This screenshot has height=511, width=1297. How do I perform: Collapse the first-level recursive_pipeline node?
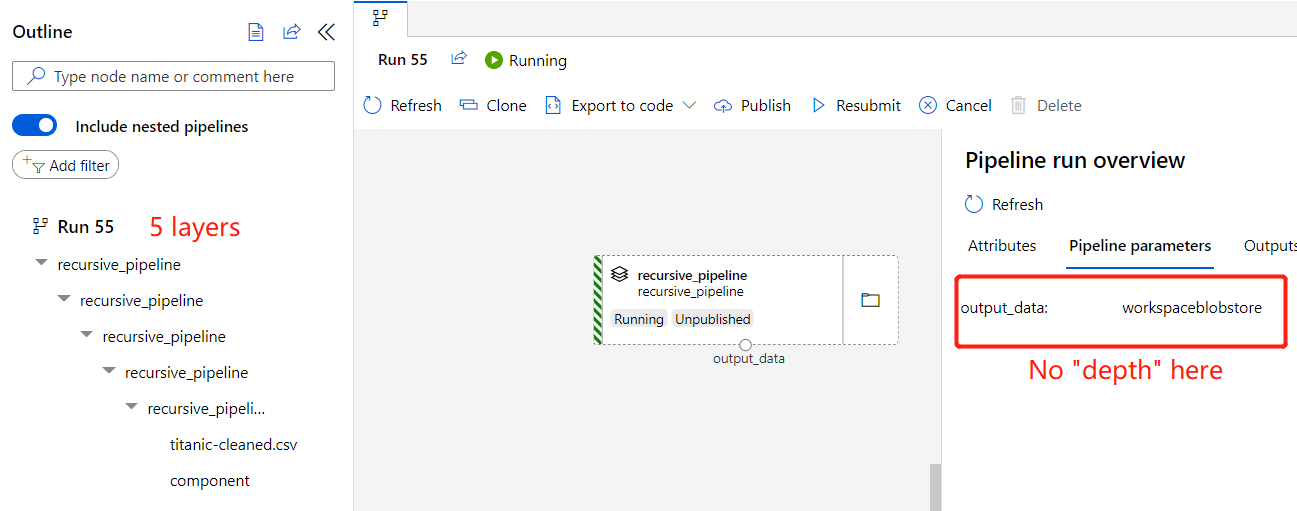click(41, 263)
